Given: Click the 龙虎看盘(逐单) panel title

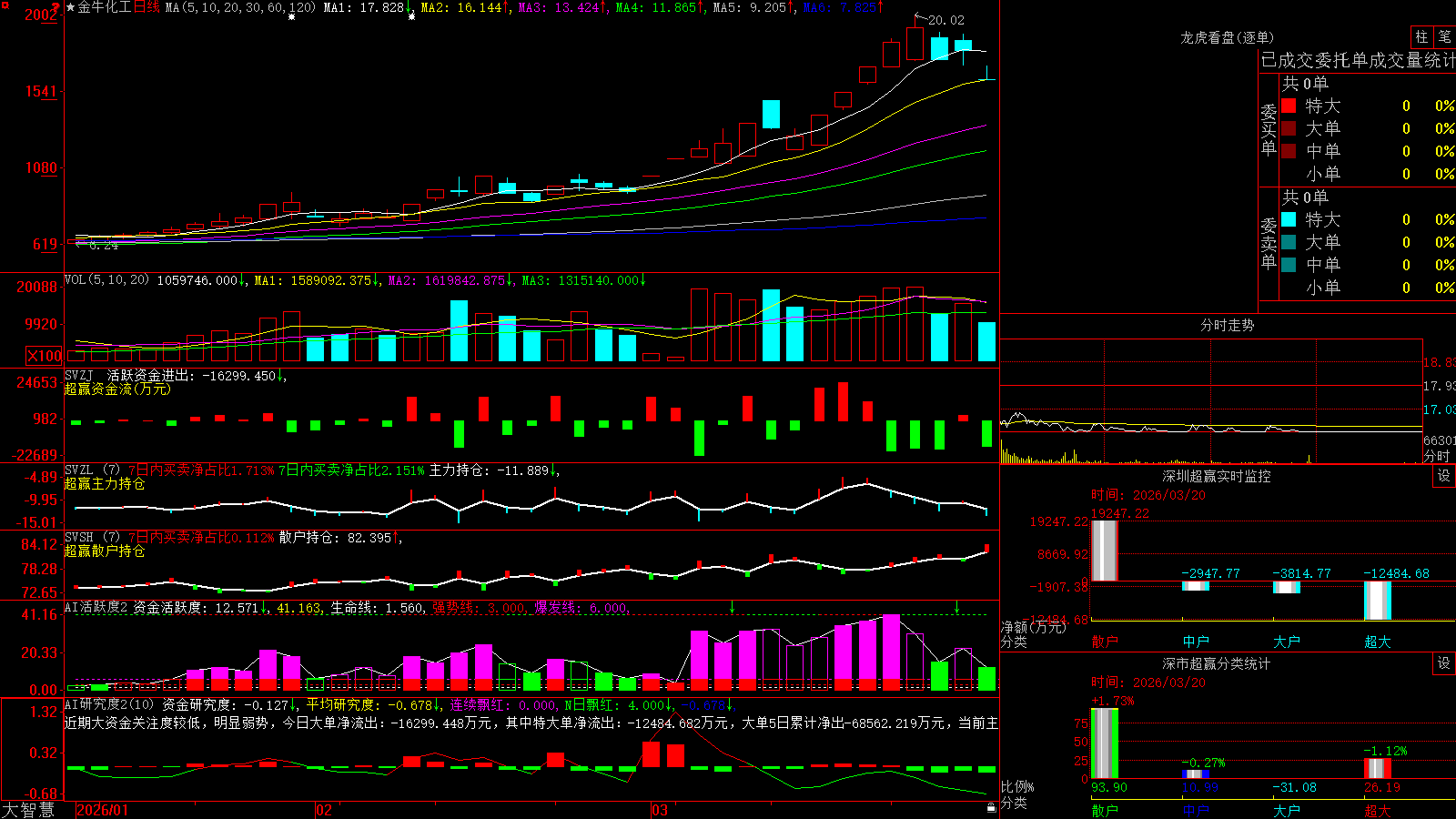Looking at the screenshot, I should 1227,37.
